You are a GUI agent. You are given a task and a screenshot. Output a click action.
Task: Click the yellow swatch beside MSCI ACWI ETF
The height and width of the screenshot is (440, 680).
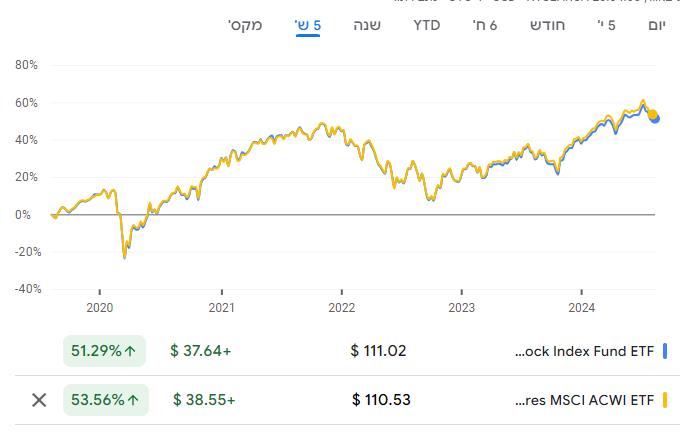pos(666,400)
